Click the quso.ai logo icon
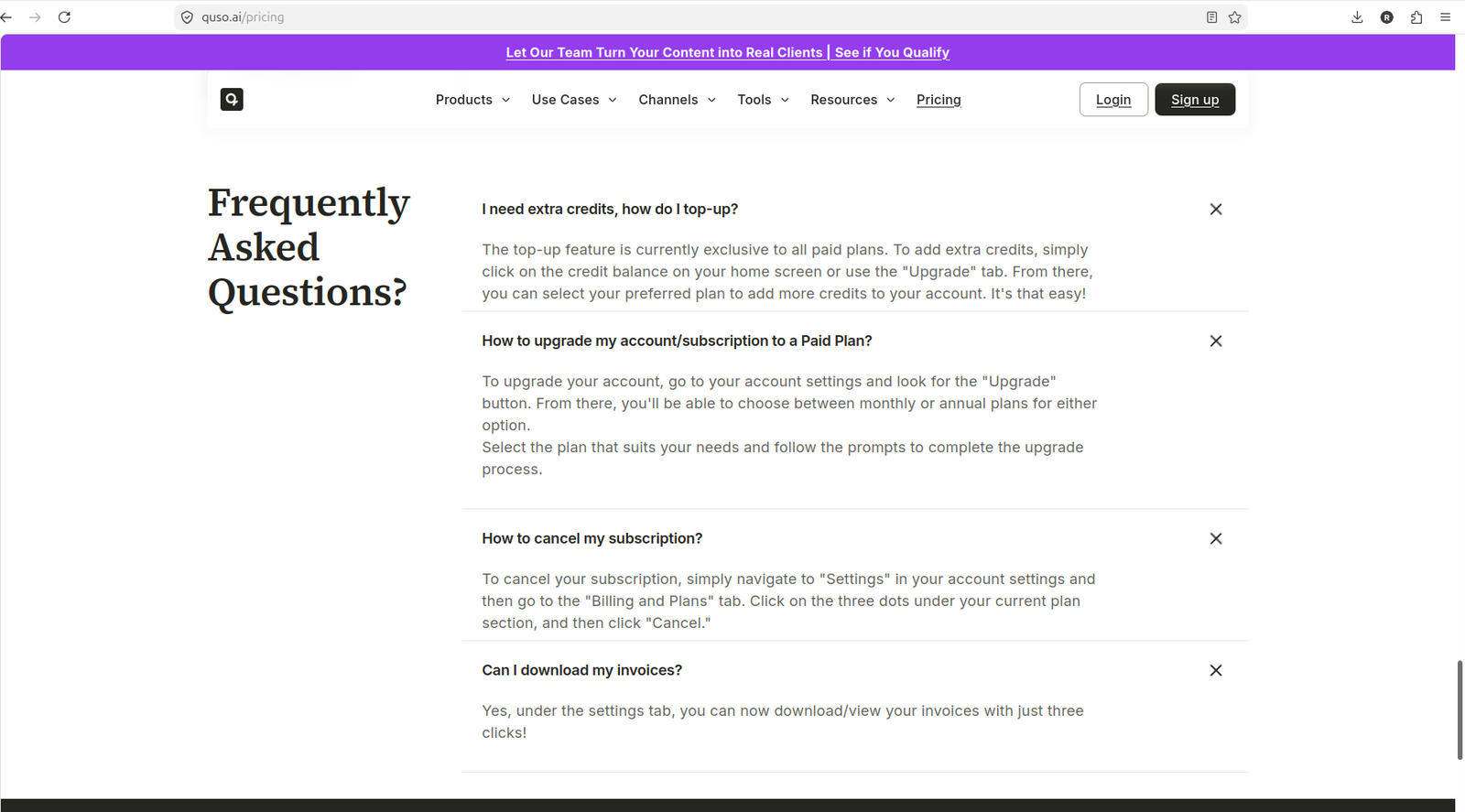 232,99
